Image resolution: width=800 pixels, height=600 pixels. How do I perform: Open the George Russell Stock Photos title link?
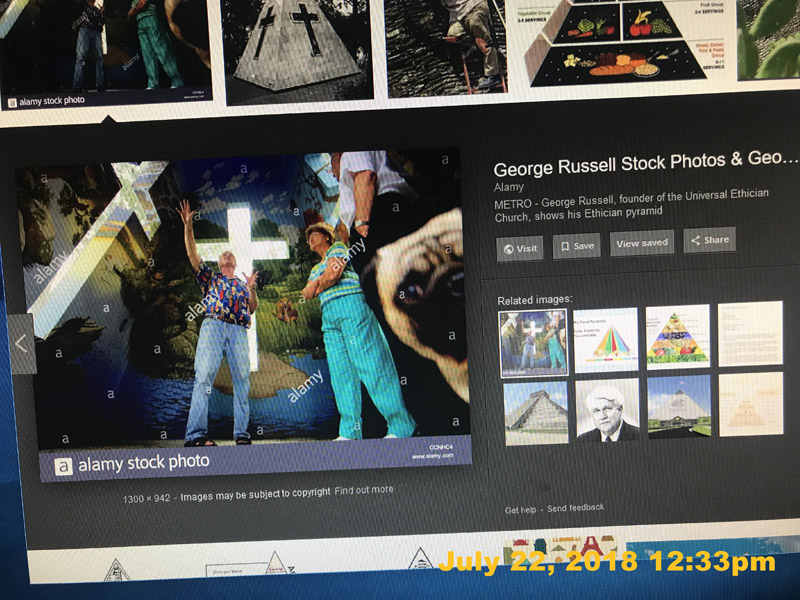coord(645,163)
